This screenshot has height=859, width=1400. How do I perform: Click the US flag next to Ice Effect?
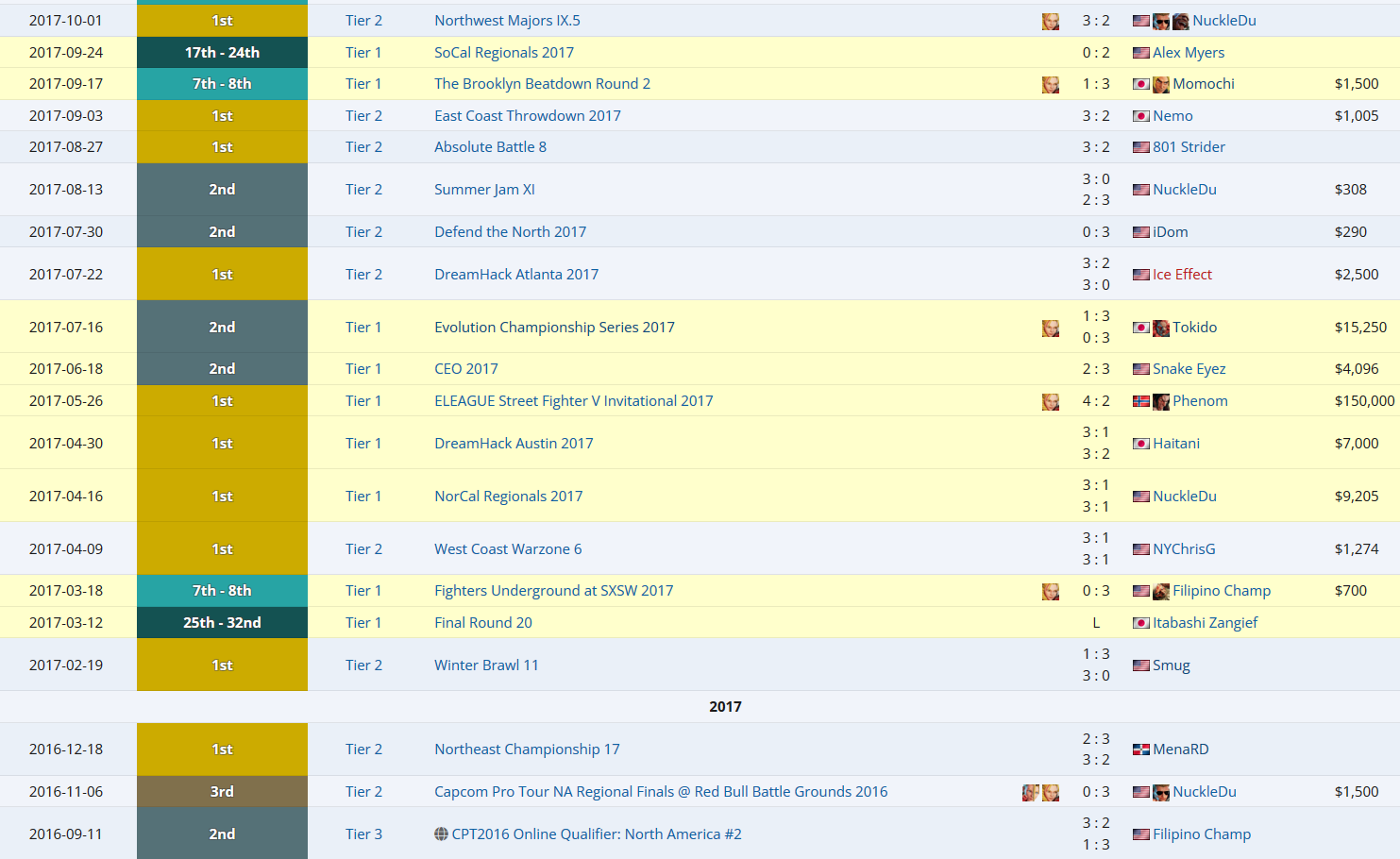click(1141, 275)
